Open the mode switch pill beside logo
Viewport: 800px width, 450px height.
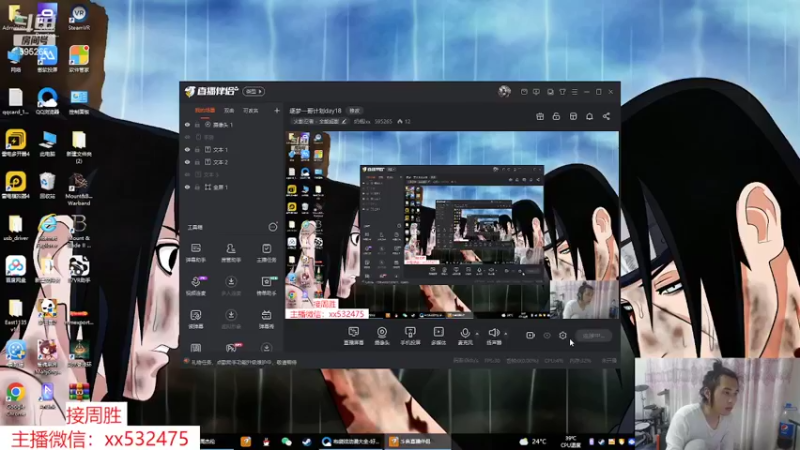coord(254,91)
